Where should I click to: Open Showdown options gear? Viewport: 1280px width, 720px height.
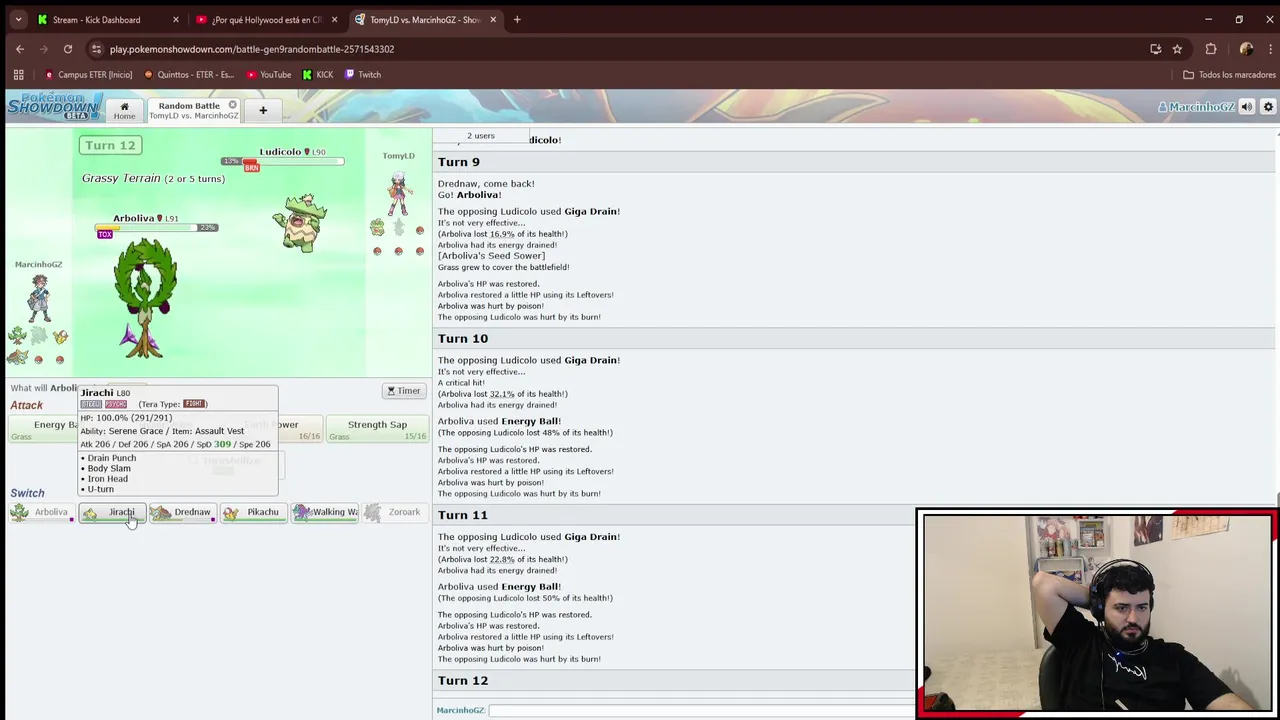tap(1268, 107)
